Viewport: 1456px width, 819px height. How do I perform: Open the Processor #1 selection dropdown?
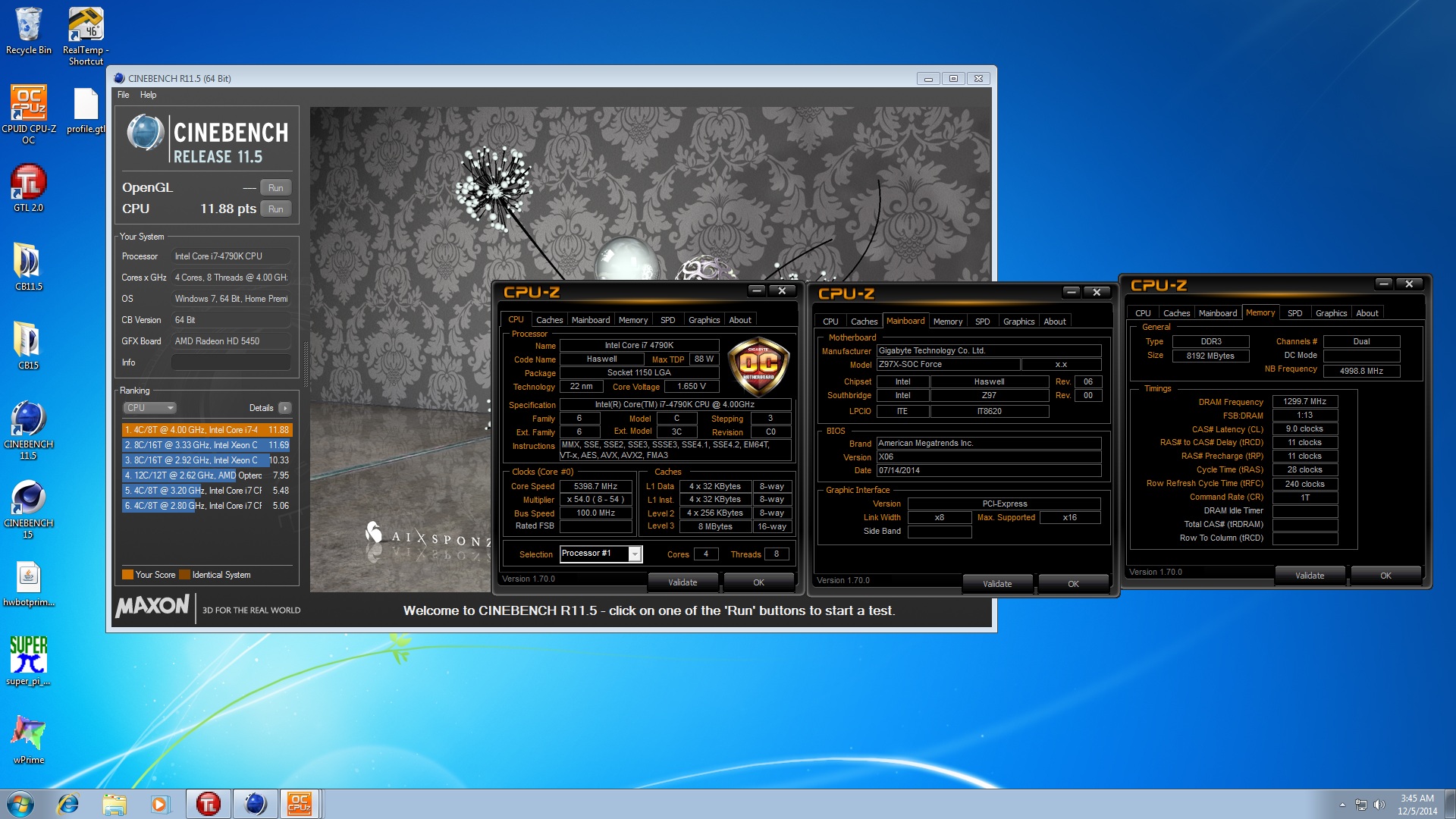[x=601, y=554]
